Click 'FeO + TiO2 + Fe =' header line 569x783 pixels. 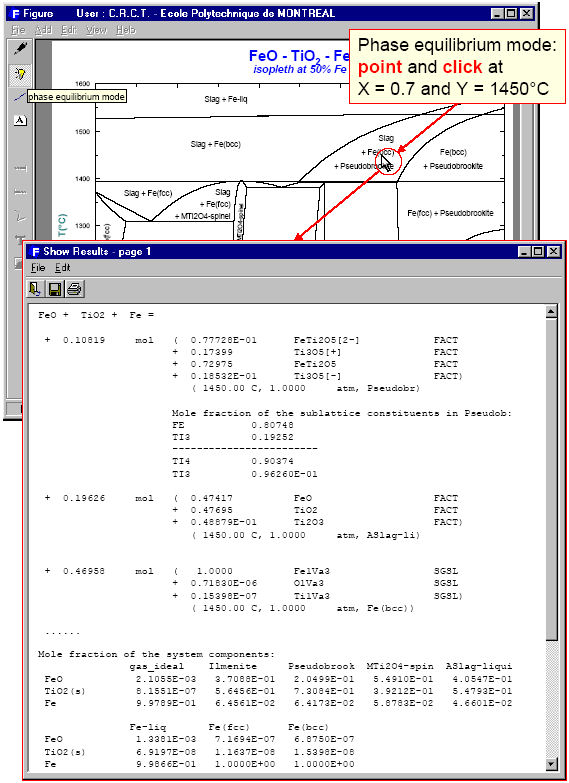point(96,315)
